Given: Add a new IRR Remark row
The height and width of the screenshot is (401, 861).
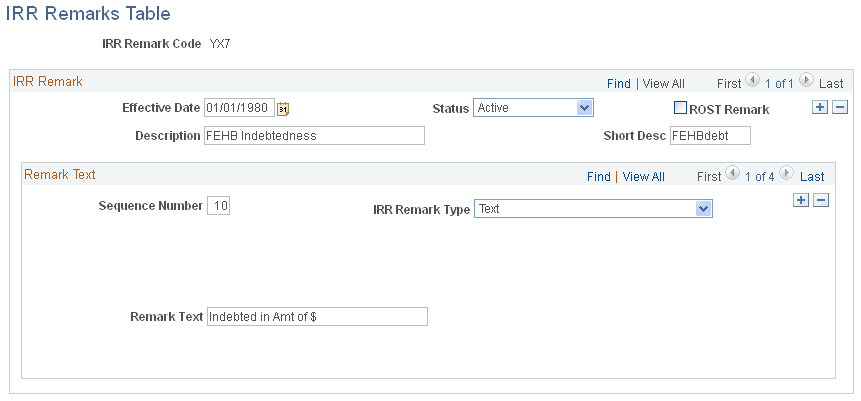Looking at the screenshot, I should pyautogui.click(x=820, y=108).
